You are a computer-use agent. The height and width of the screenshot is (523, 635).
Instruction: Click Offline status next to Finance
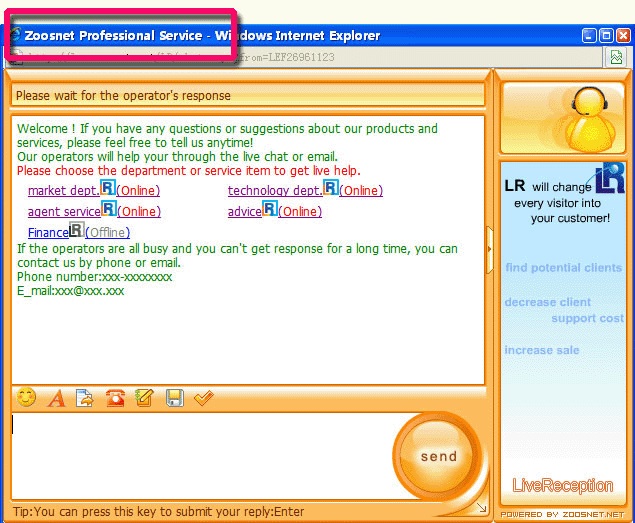107,233
